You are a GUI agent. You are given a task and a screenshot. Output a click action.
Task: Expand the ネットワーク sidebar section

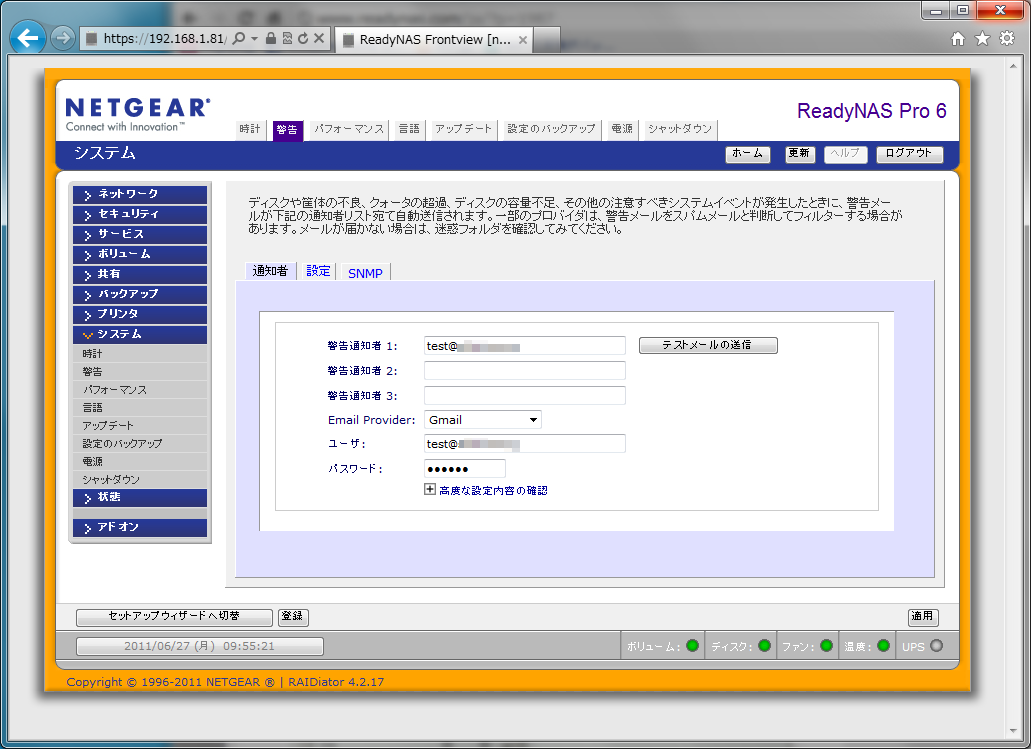(x=140, y=194)
